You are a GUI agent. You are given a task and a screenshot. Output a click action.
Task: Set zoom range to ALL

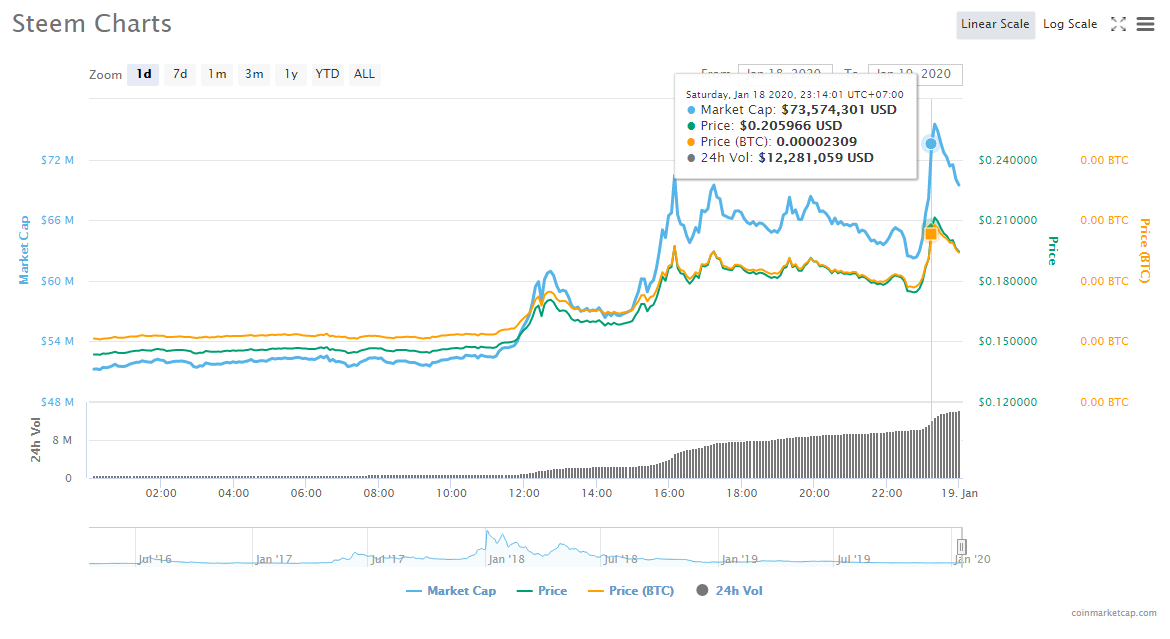(x=364, y=75)
